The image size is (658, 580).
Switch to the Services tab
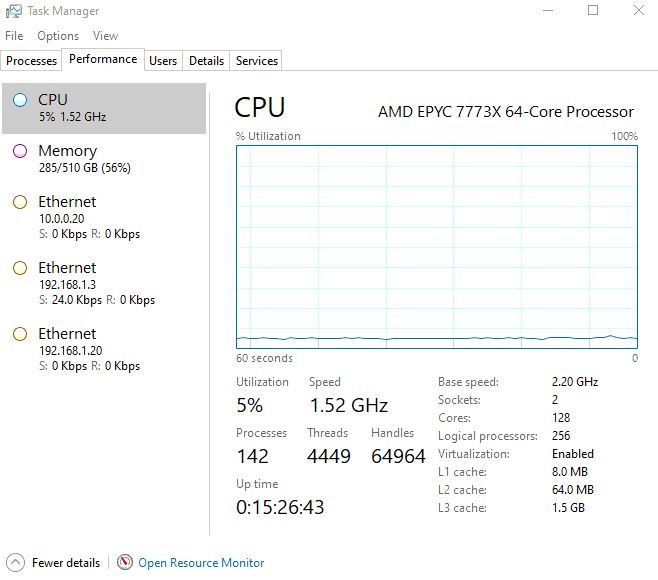click(x=256, y=61)
